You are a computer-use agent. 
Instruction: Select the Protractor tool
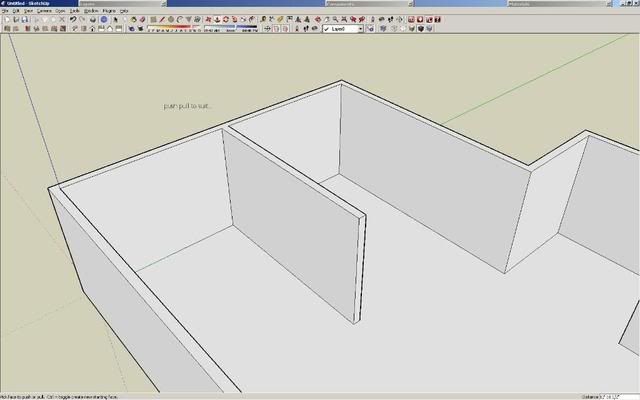click(280, 20)
